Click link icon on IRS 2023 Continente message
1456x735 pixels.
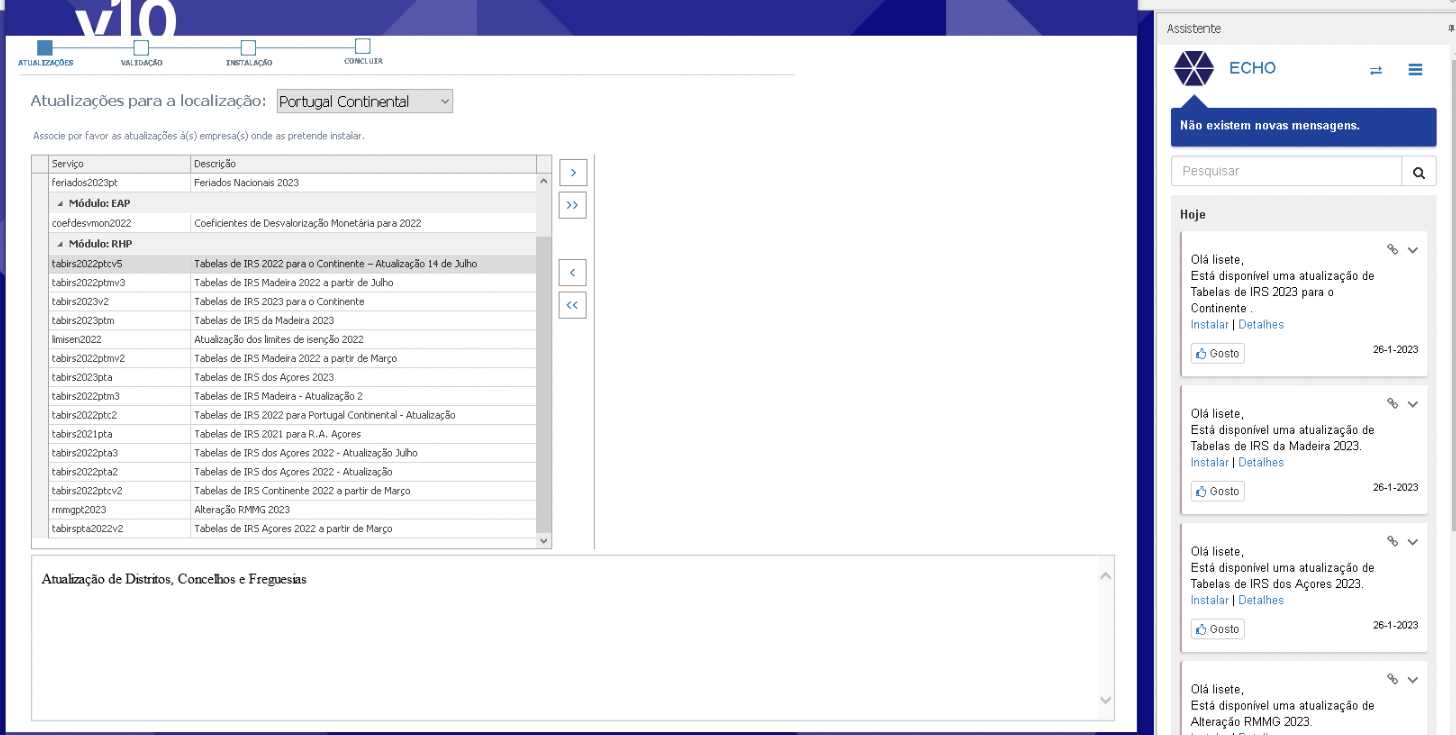click(1392, 250)
